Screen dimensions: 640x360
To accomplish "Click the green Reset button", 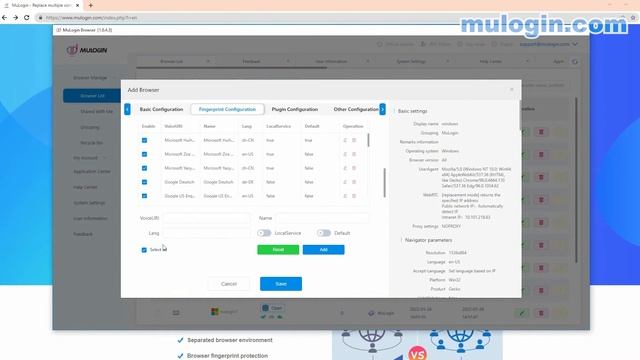I will pyautogui.click(x=278, y=250).
